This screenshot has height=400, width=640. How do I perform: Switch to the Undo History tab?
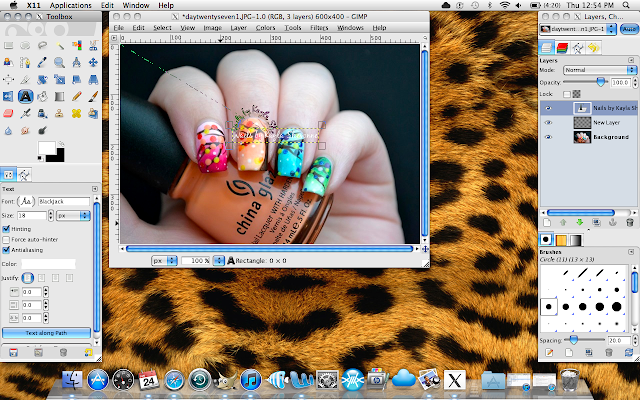coord(593,48)
